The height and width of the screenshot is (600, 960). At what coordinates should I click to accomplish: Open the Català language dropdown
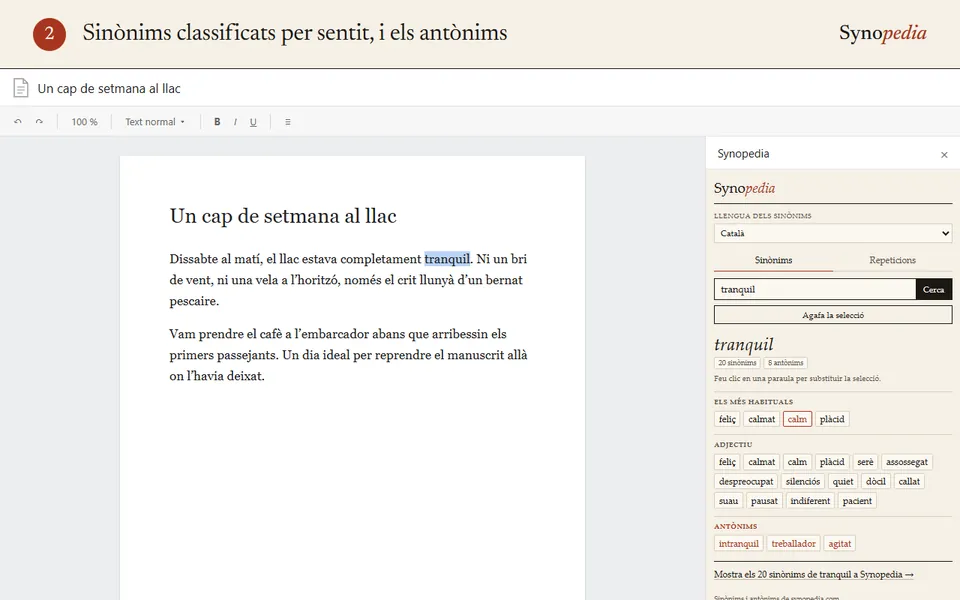[833, 233]
